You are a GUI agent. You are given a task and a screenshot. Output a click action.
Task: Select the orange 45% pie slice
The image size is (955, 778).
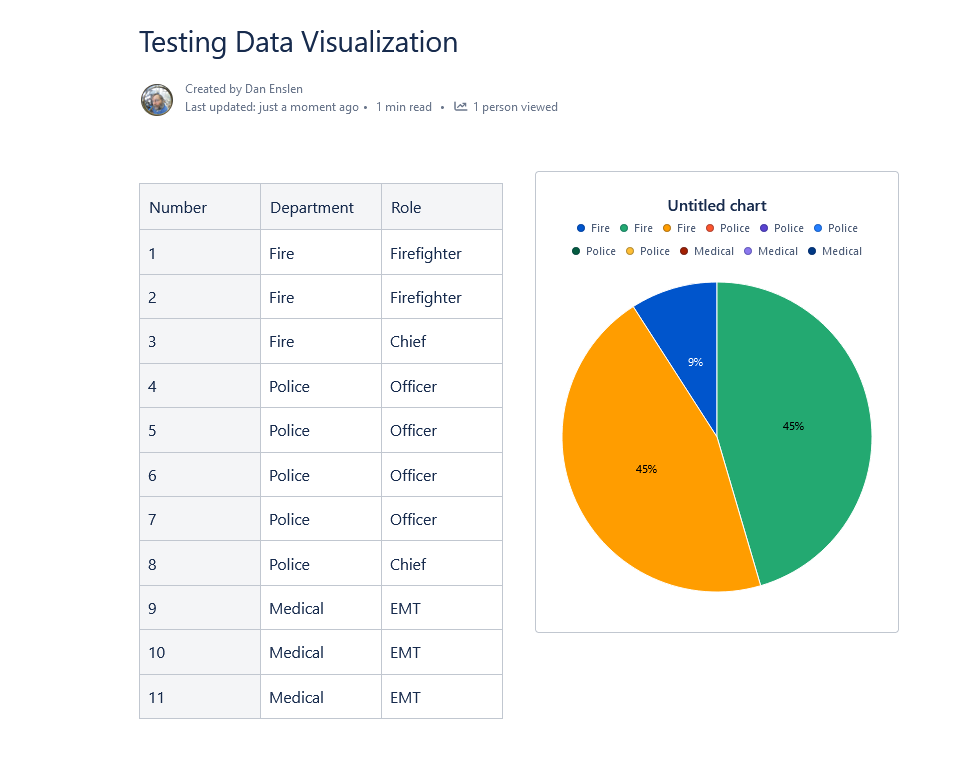pos(647,468)
